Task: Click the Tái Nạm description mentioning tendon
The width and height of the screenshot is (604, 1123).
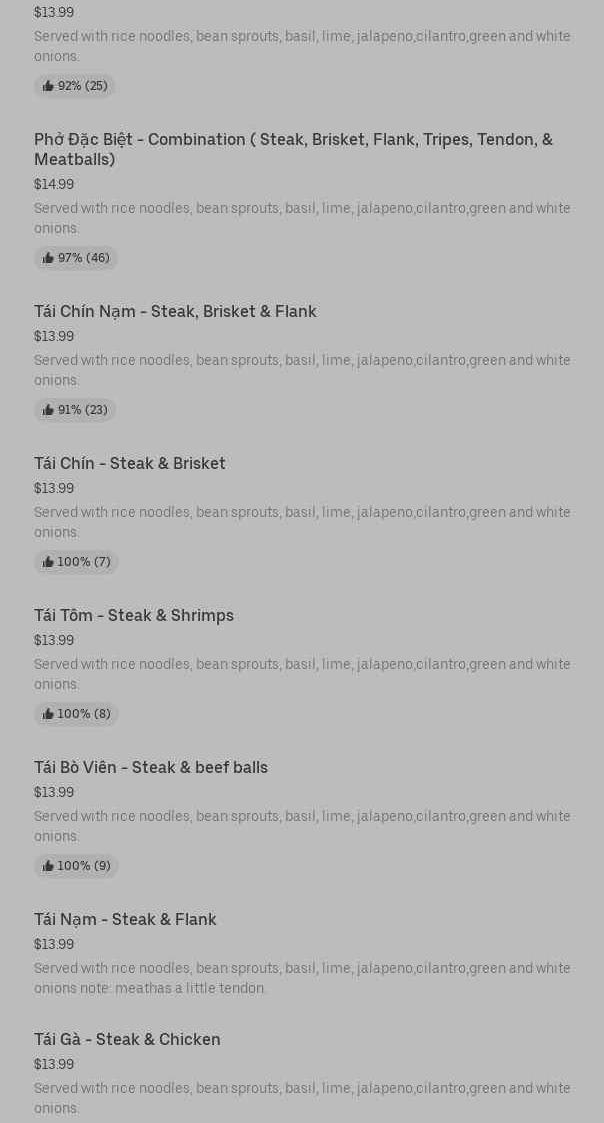Action: coord(302,978)
